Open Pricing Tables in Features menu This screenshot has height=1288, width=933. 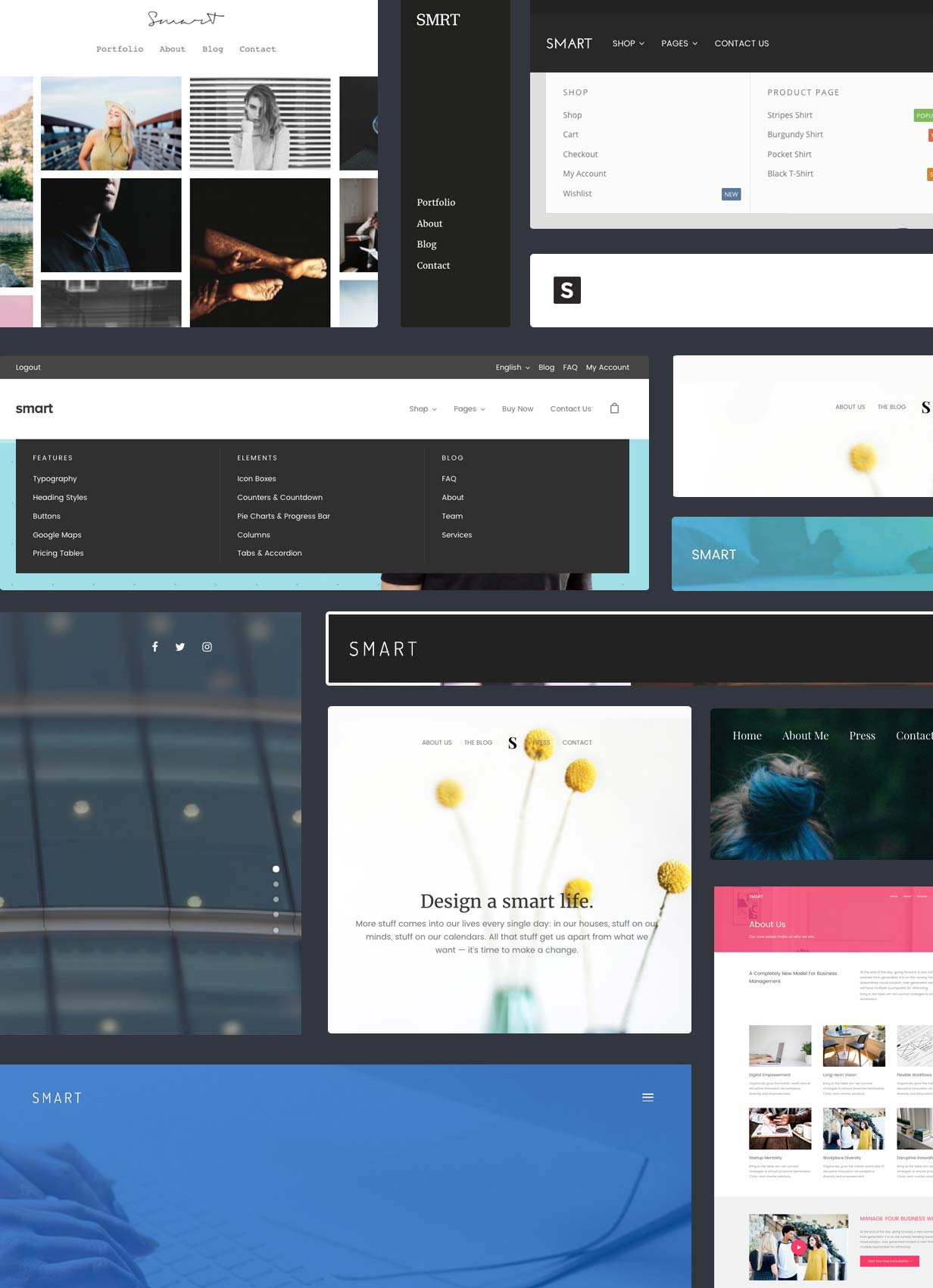coord(58,553)
